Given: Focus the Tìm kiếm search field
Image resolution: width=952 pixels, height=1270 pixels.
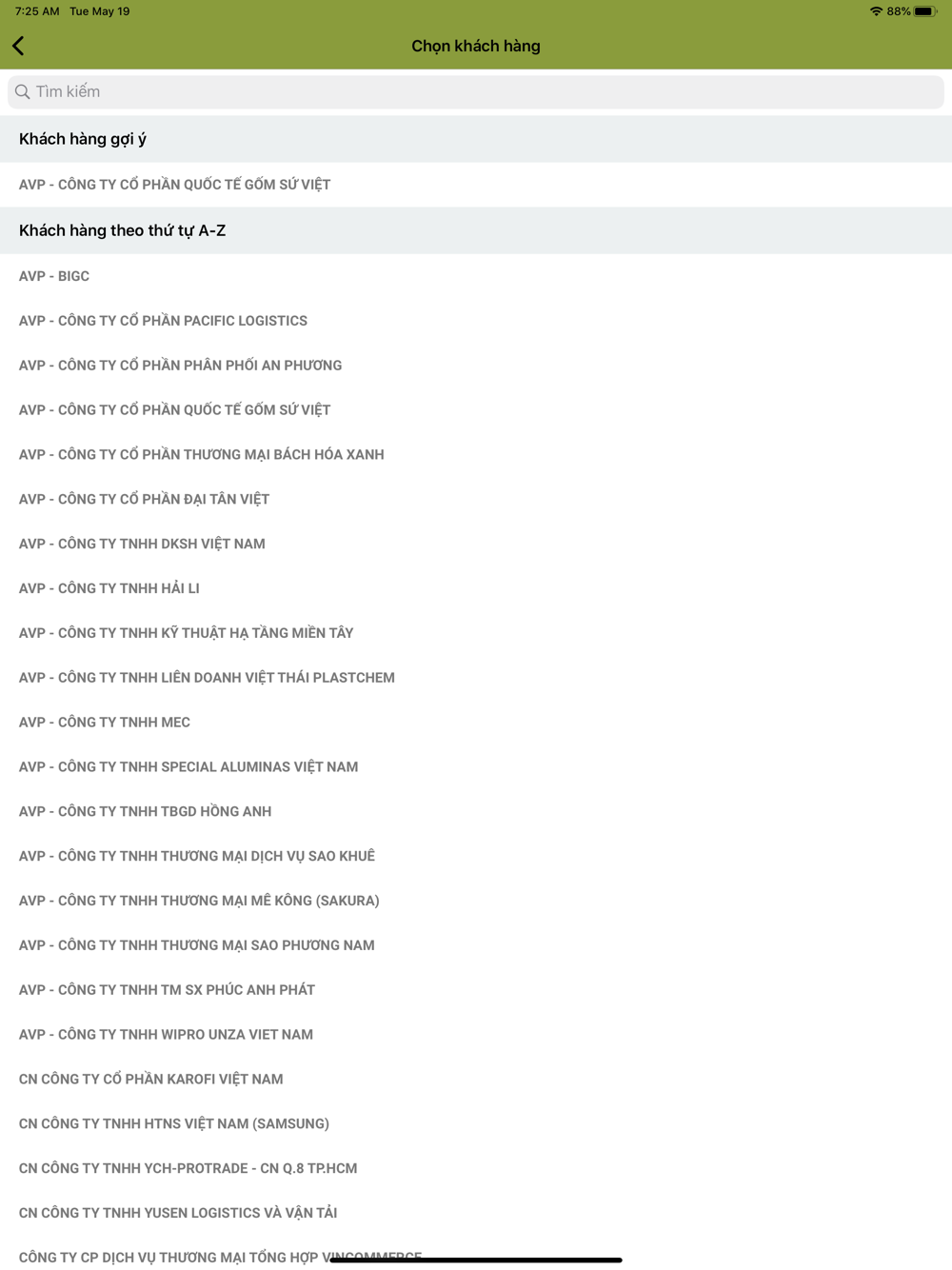Looking at the screenshot, I should tap(476, 91).
